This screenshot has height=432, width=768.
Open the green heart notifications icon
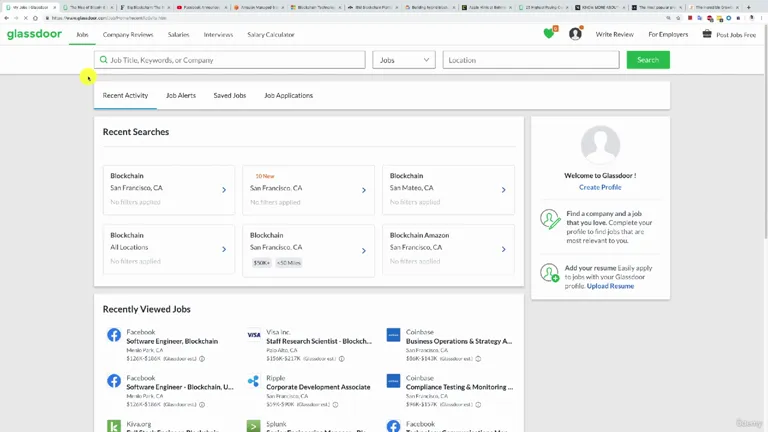[x=550, y=33]
